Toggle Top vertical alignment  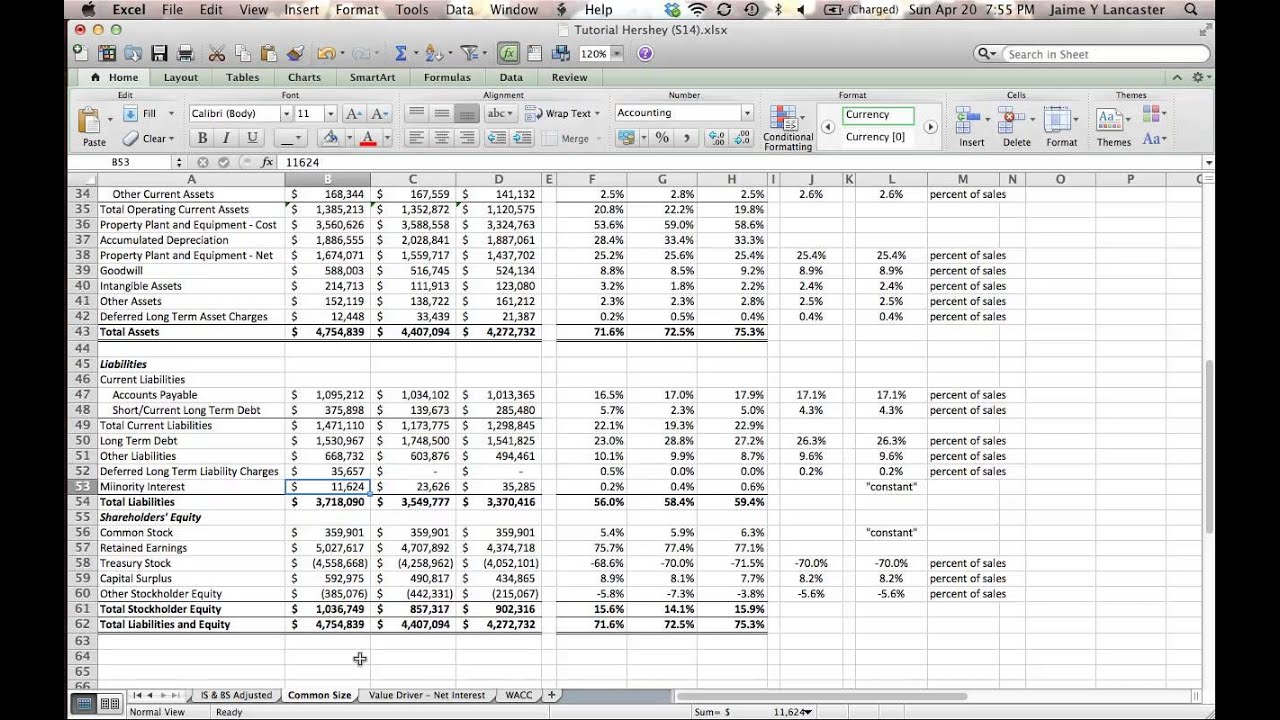pos(417,114)
